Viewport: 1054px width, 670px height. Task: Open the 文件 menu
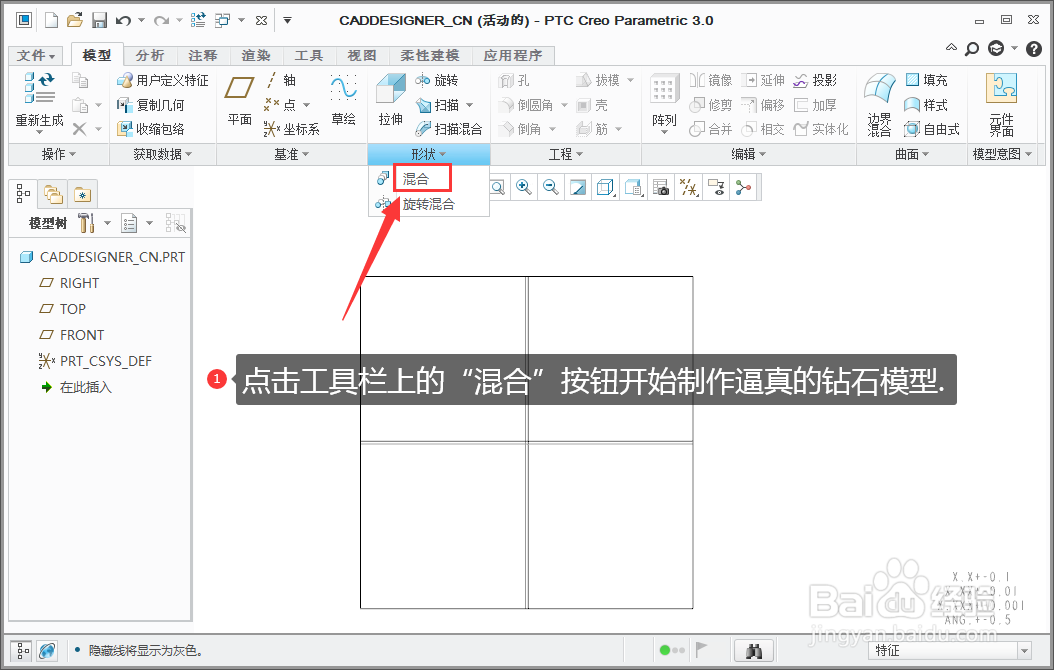click(35, 55)
